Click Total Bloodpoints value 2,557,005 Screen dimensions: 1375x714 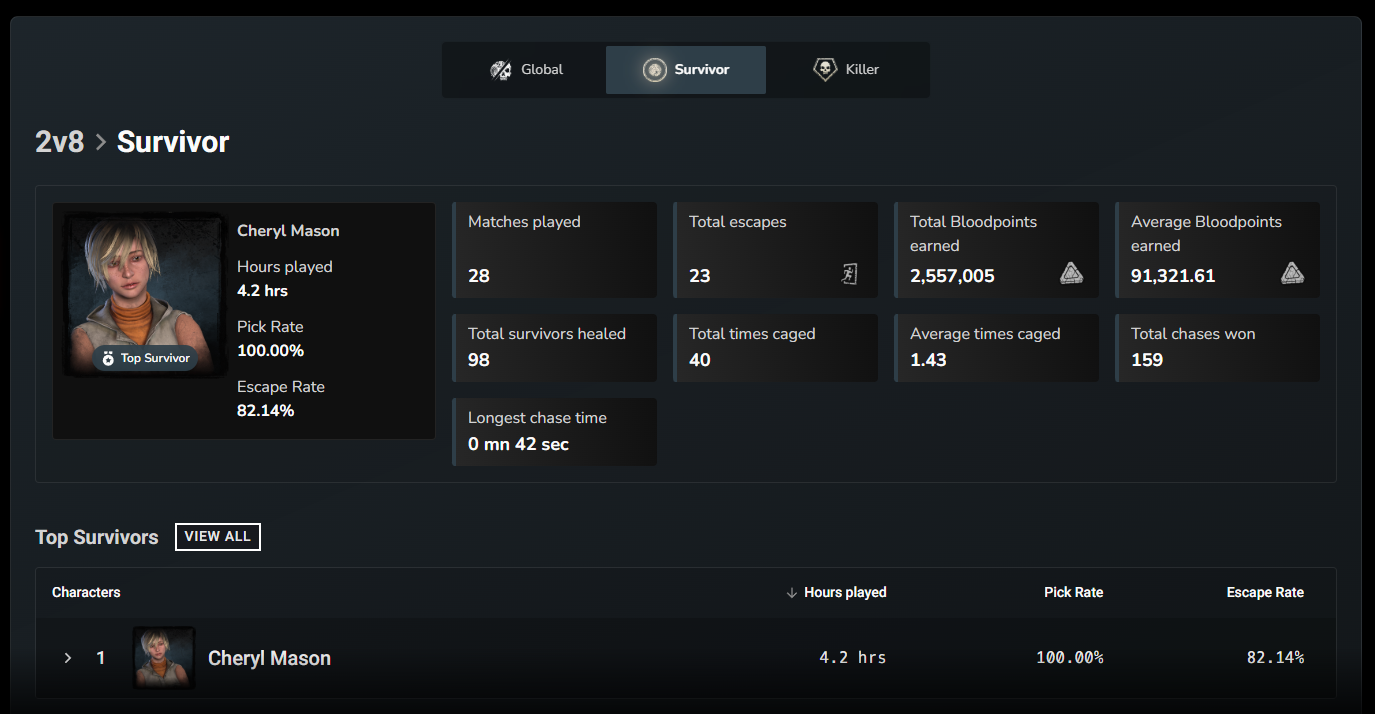click(x=952, y=276)
